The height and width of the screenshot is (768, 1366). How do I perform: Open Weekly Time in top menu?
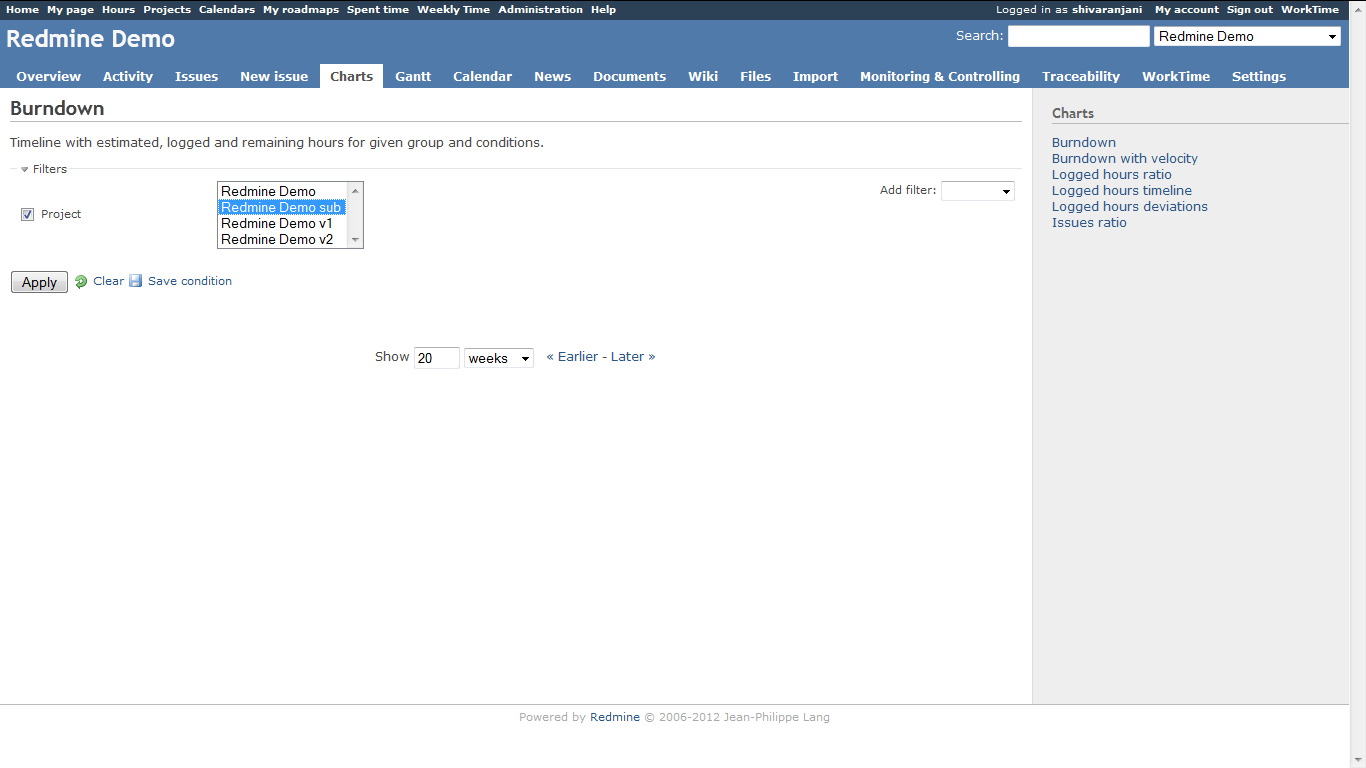[453, 9]
